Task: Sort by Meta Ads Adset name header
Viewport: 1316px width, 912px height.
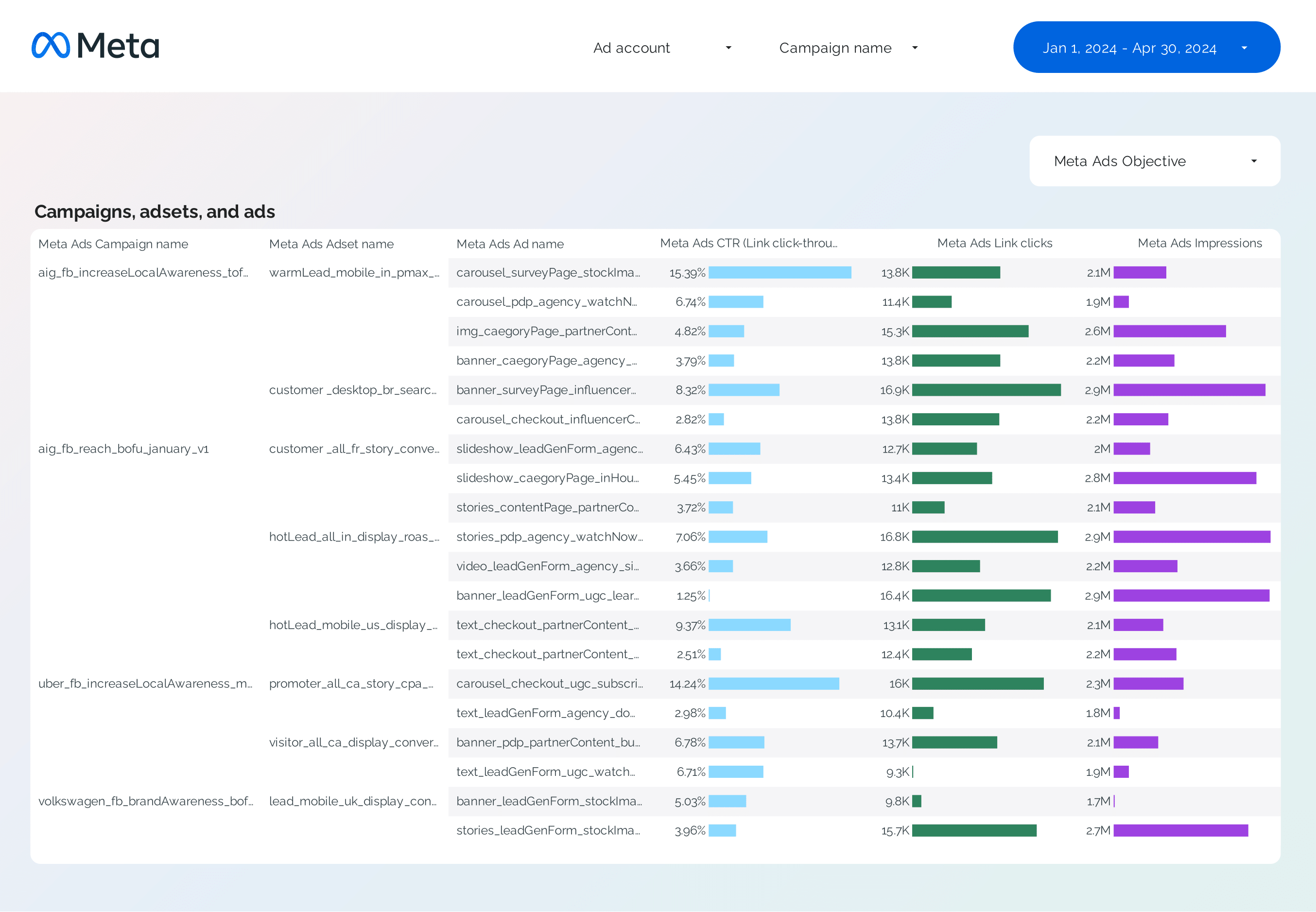Action: coord(331,244)
